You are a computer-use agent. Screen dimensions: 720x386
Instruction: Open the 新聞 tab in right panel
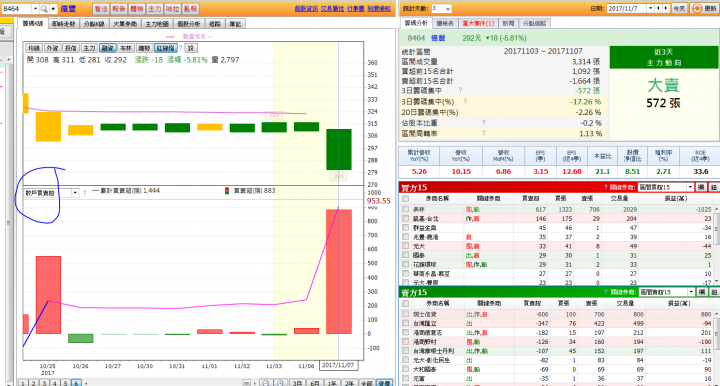pos(508,23)
